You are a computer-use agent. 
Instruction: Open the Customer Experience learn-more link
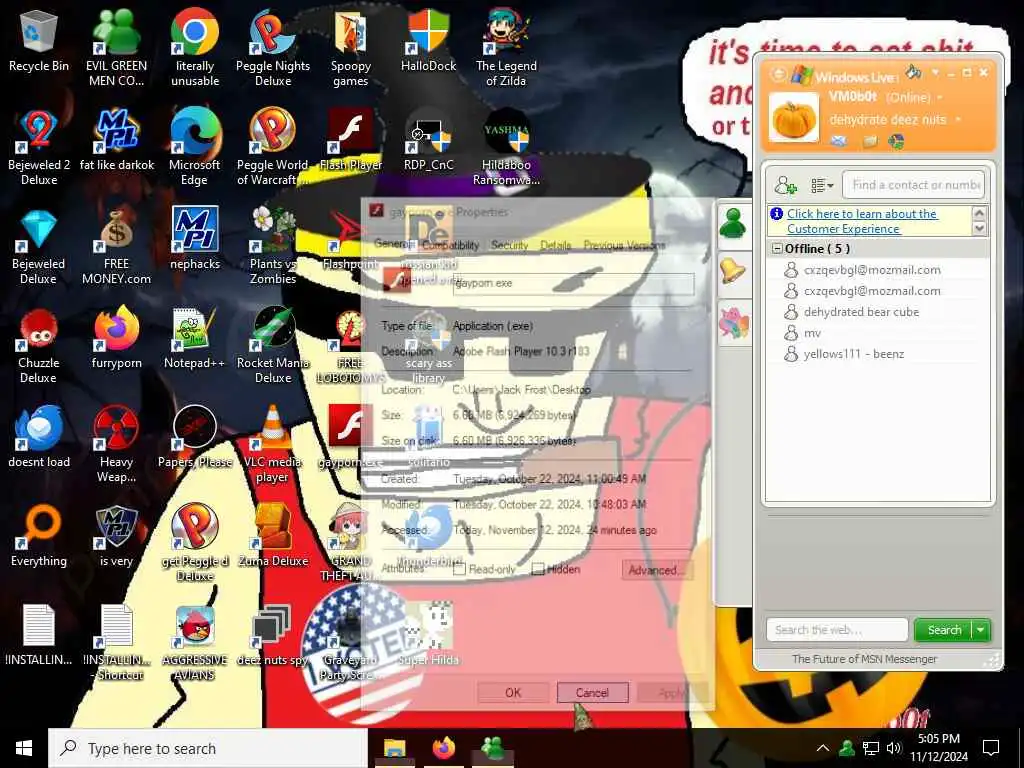pos(862,221)
